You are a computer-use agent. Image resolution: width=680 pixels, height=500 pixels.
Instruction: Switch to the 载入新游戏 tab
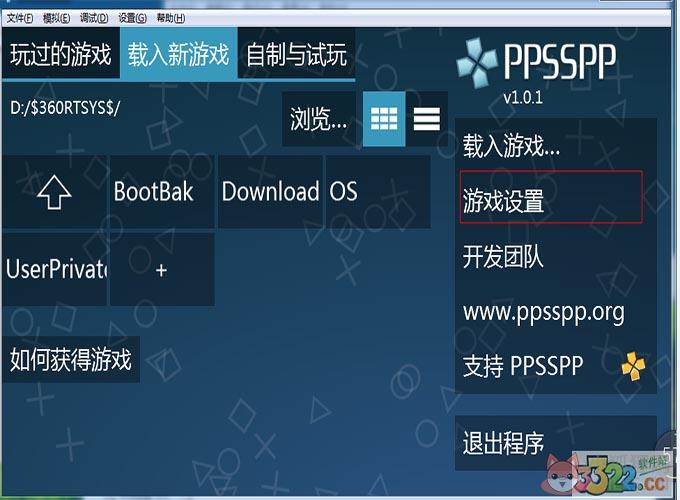coord(178,54)
